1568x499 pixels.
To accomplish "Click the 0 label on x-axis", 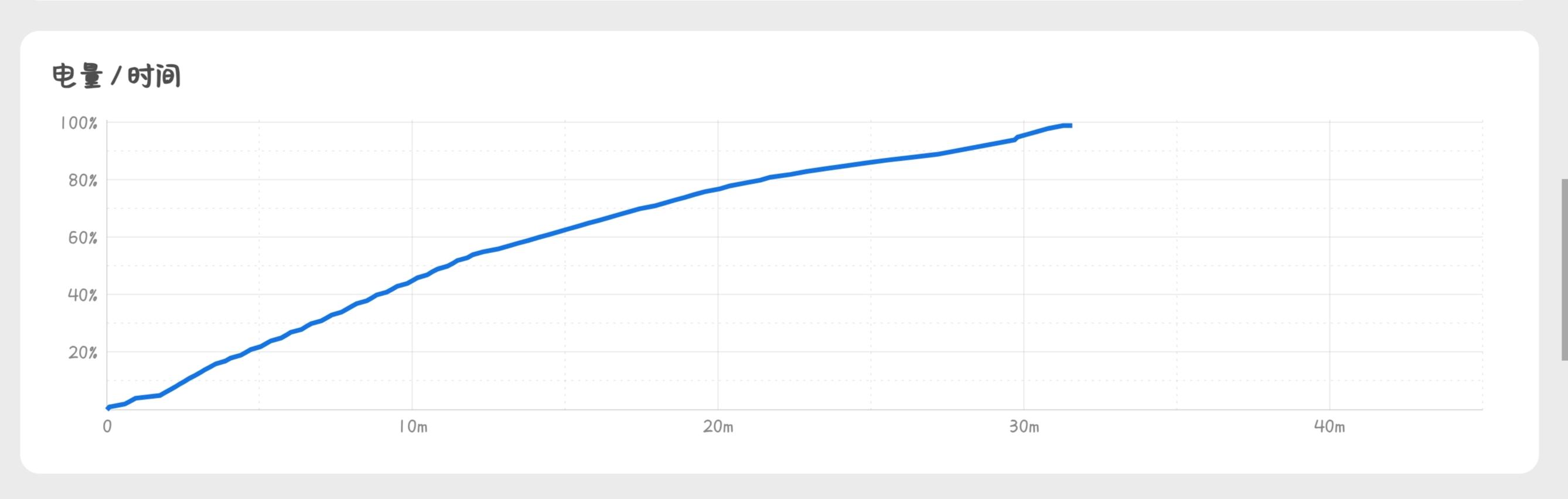I will 107,426.
